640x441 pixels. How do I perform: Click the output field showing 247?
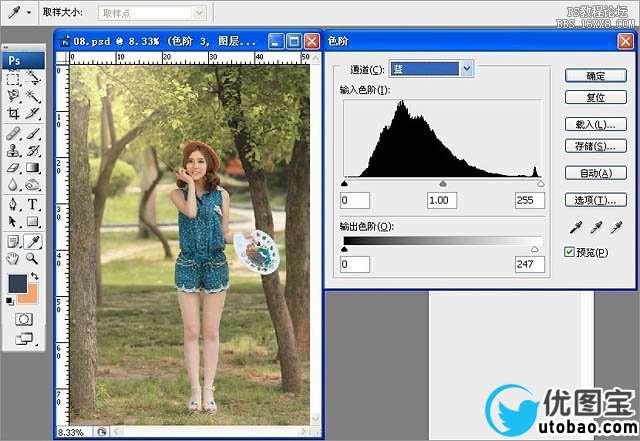click(x=529, y=264)
